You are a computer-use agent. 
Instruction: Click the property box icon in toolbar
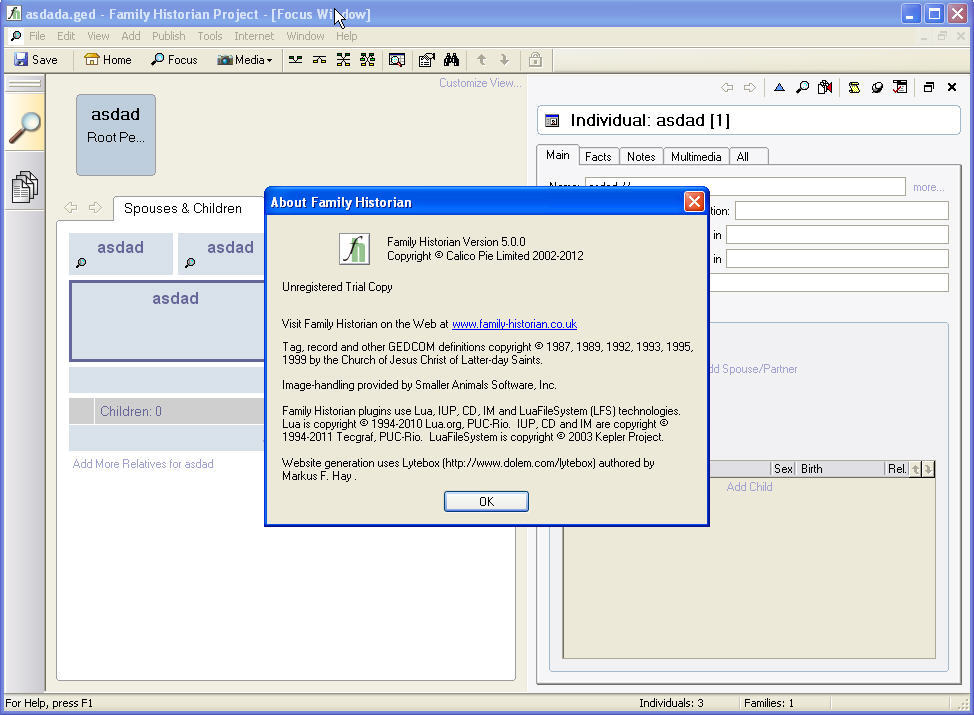tap(427, 60)
